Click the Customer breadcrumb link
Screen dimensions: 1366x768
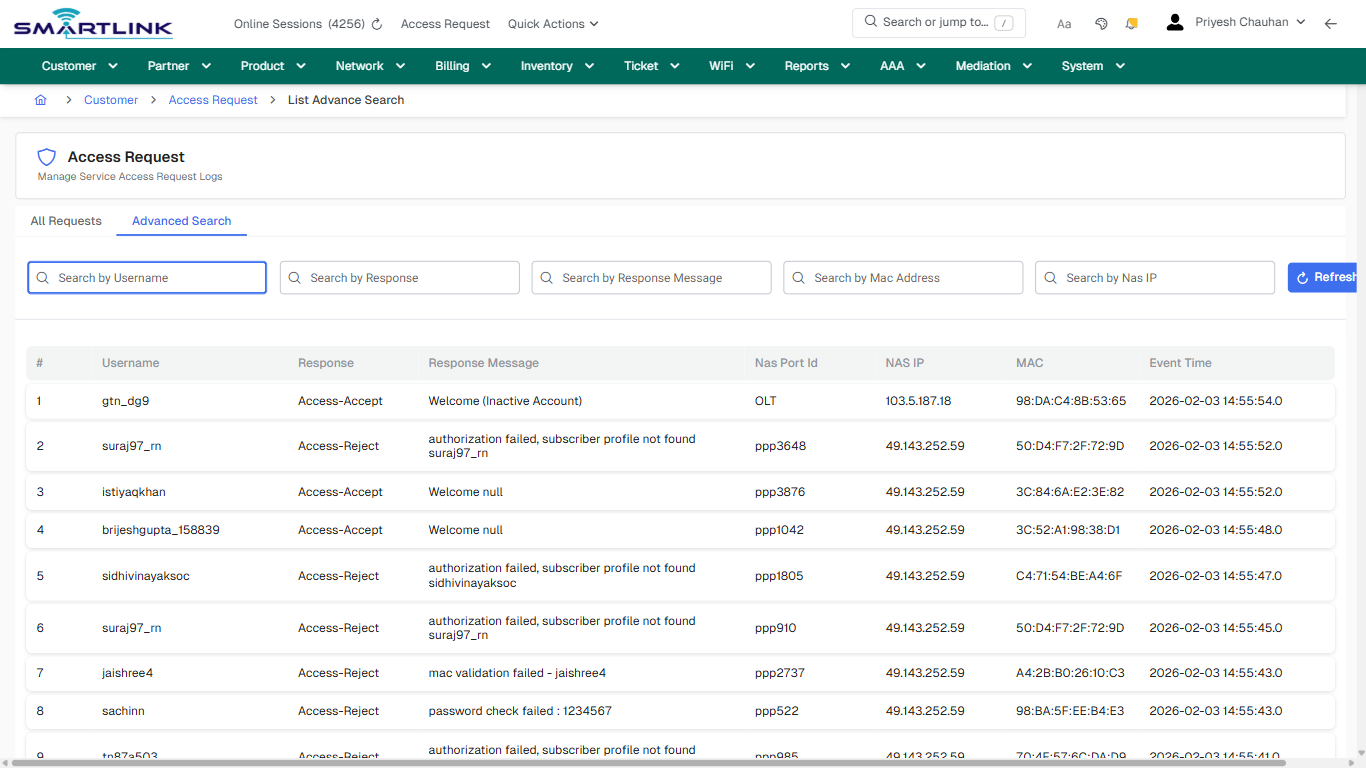(110, 100)
